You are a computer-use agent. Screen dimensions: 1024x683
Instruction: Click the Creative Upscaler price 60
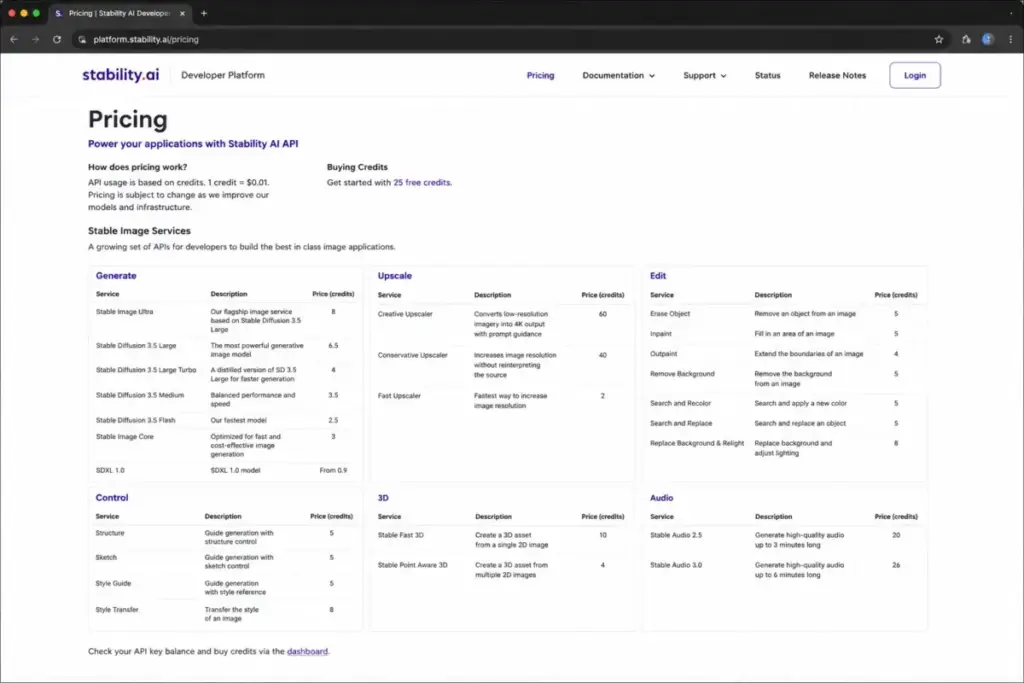603,314
